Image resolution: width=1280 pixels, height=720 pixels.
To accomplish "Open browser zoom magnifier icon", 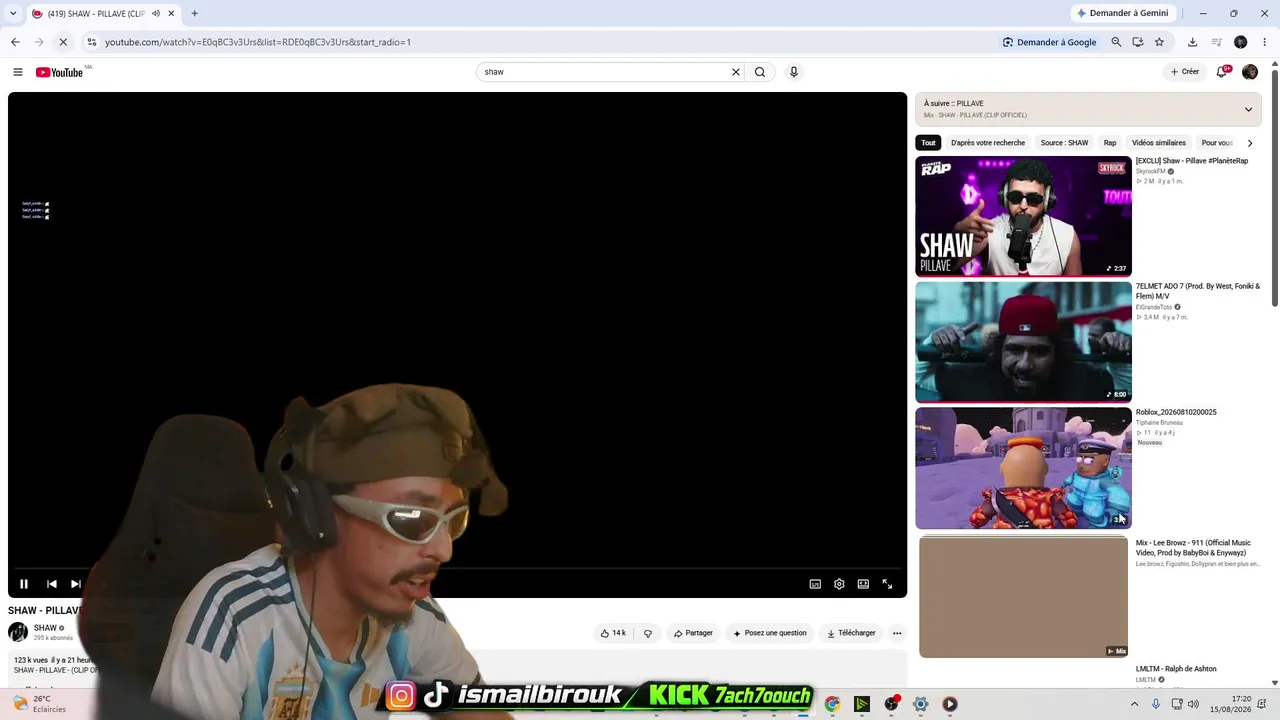I will [1116, 42].
